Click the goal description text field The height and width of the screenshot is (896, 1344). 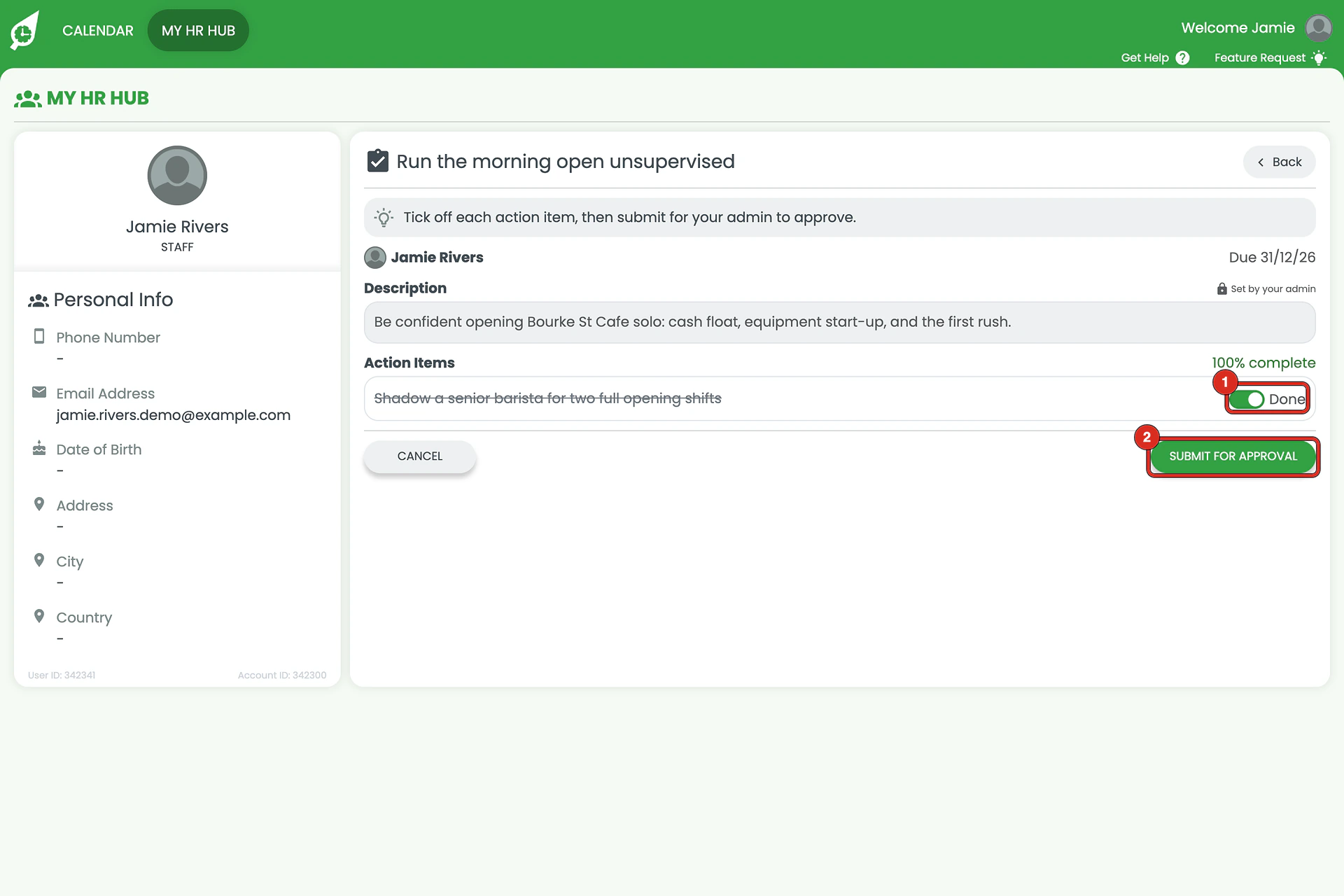tap(839, 323)
